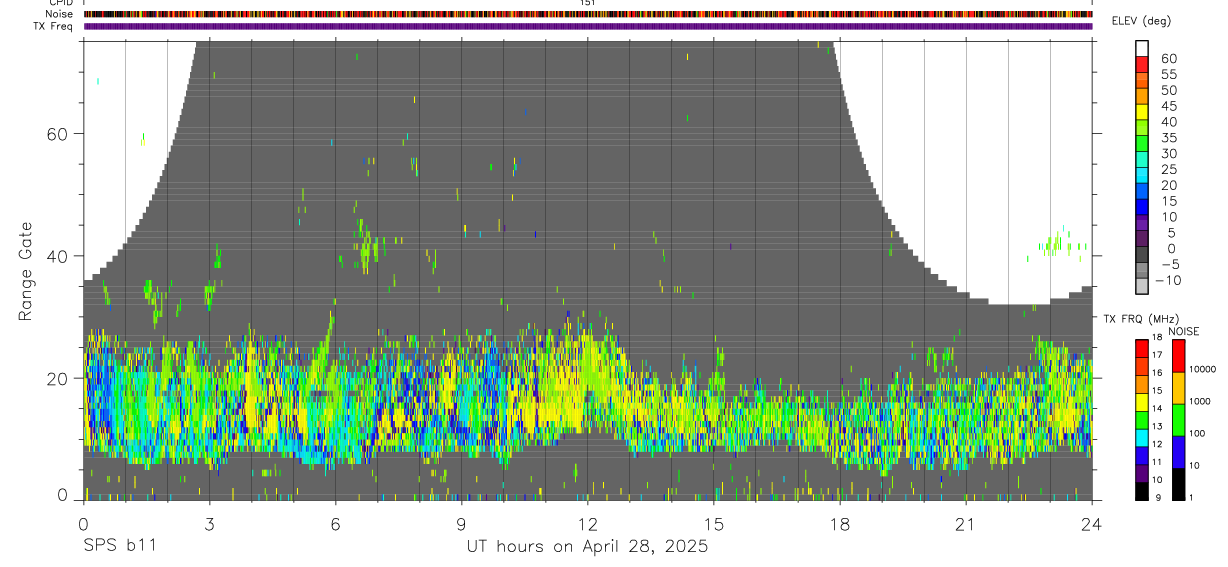Select the Range Gate axis label
This screenshot has width=1228, height=567.
coord(25,270)
